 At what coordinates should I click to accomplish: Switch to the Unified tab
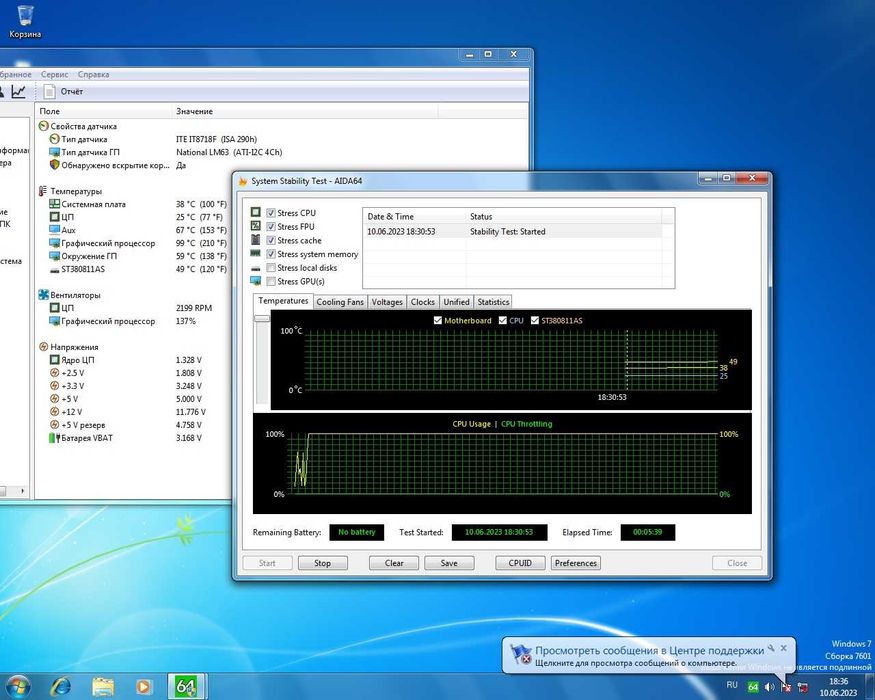point(456,302)
